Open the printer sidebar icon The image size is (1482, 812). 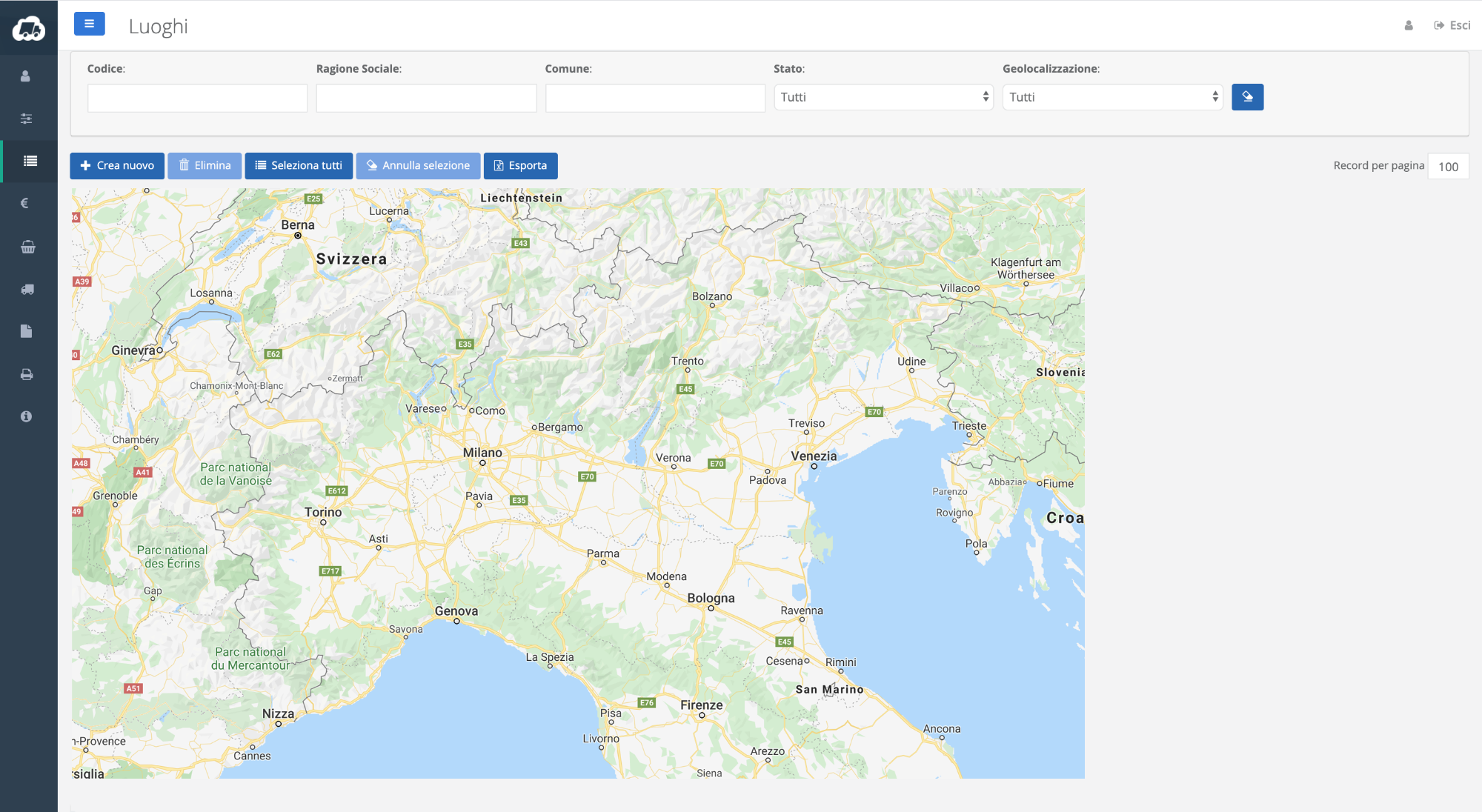click(x=27, y=374)
